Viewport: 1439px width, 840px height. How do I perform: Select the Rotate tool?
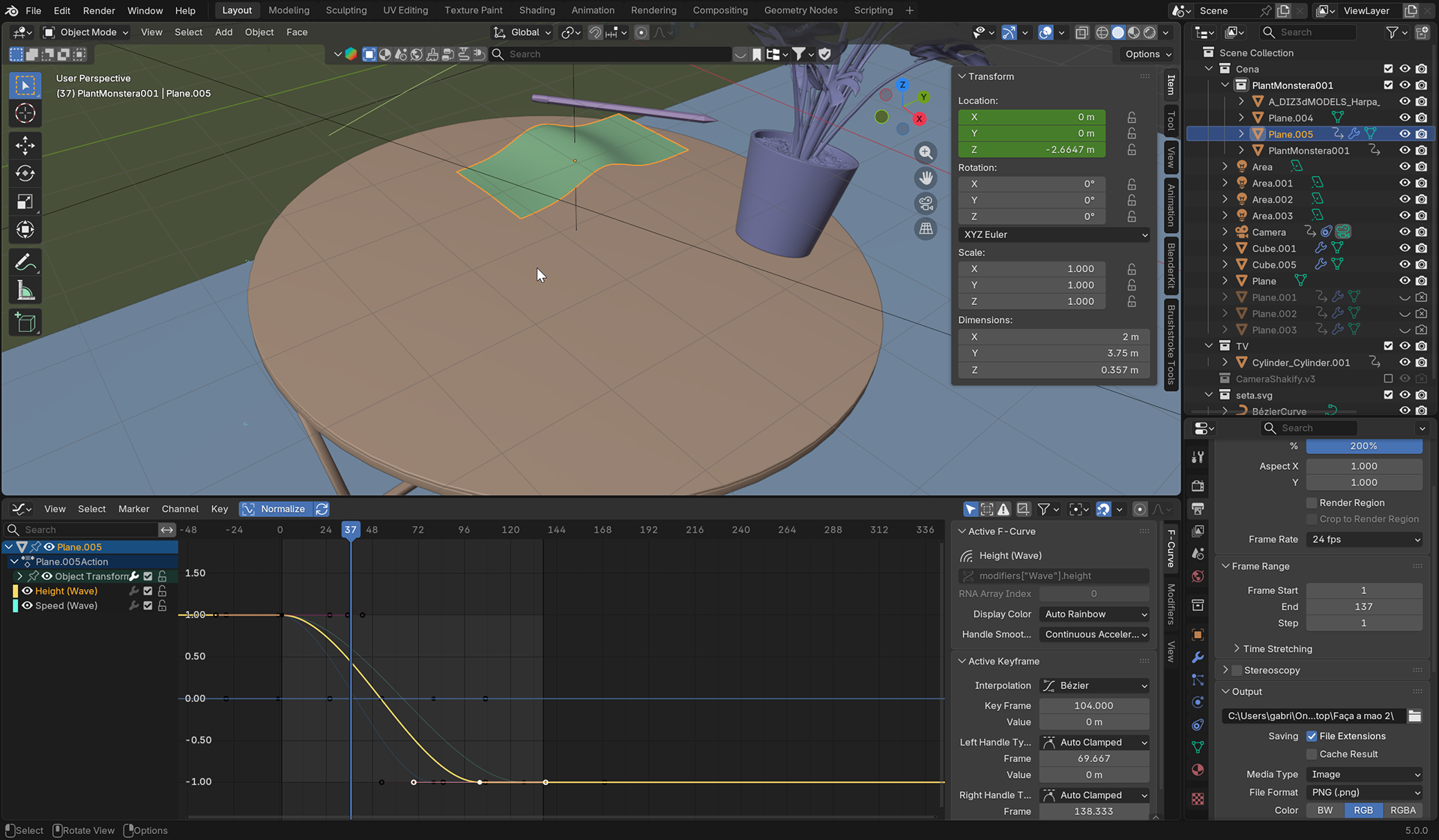25,174
